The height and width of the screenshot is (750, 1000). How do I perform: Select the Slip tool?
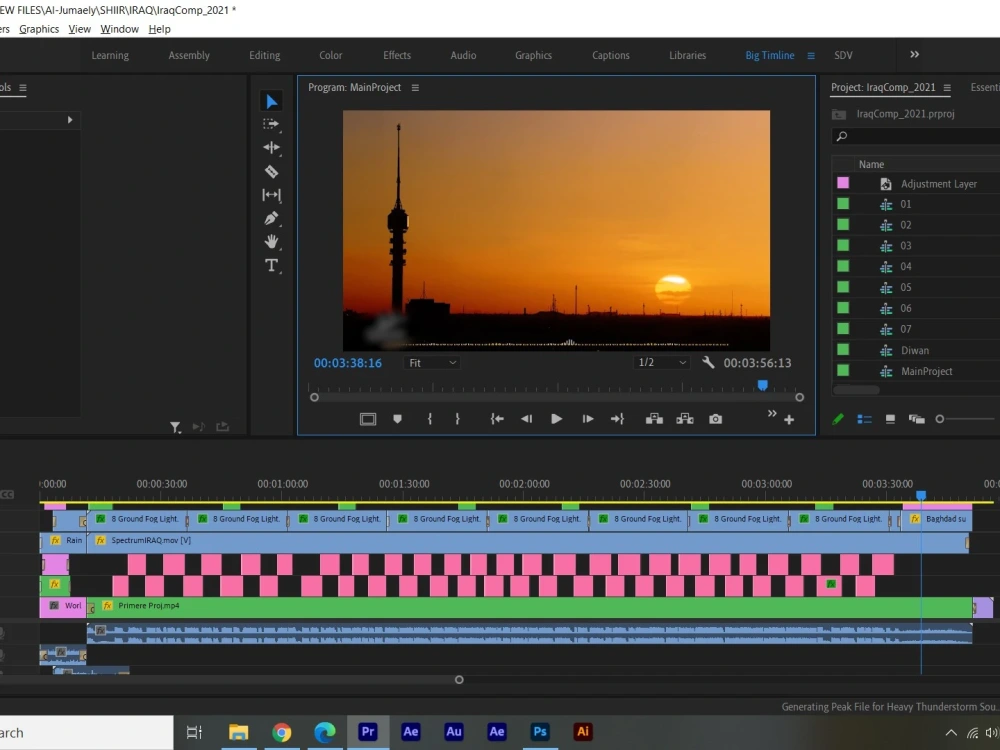coord(272,195)
